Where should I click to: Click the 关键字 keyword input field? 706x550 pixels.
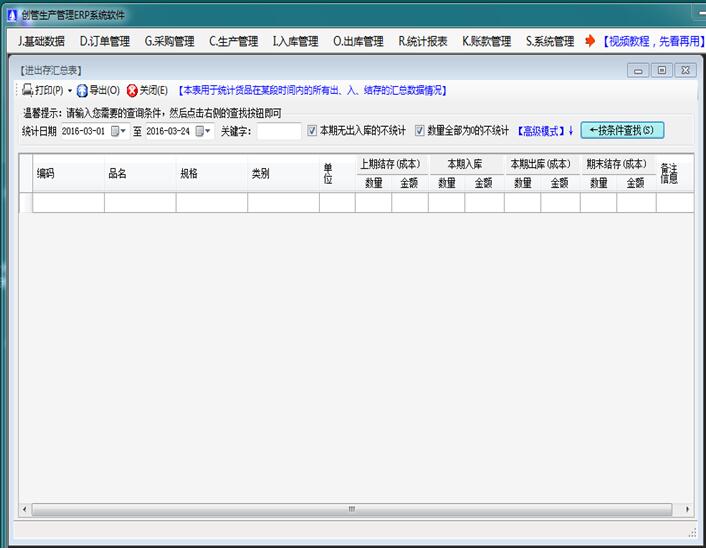click(279, 131)
